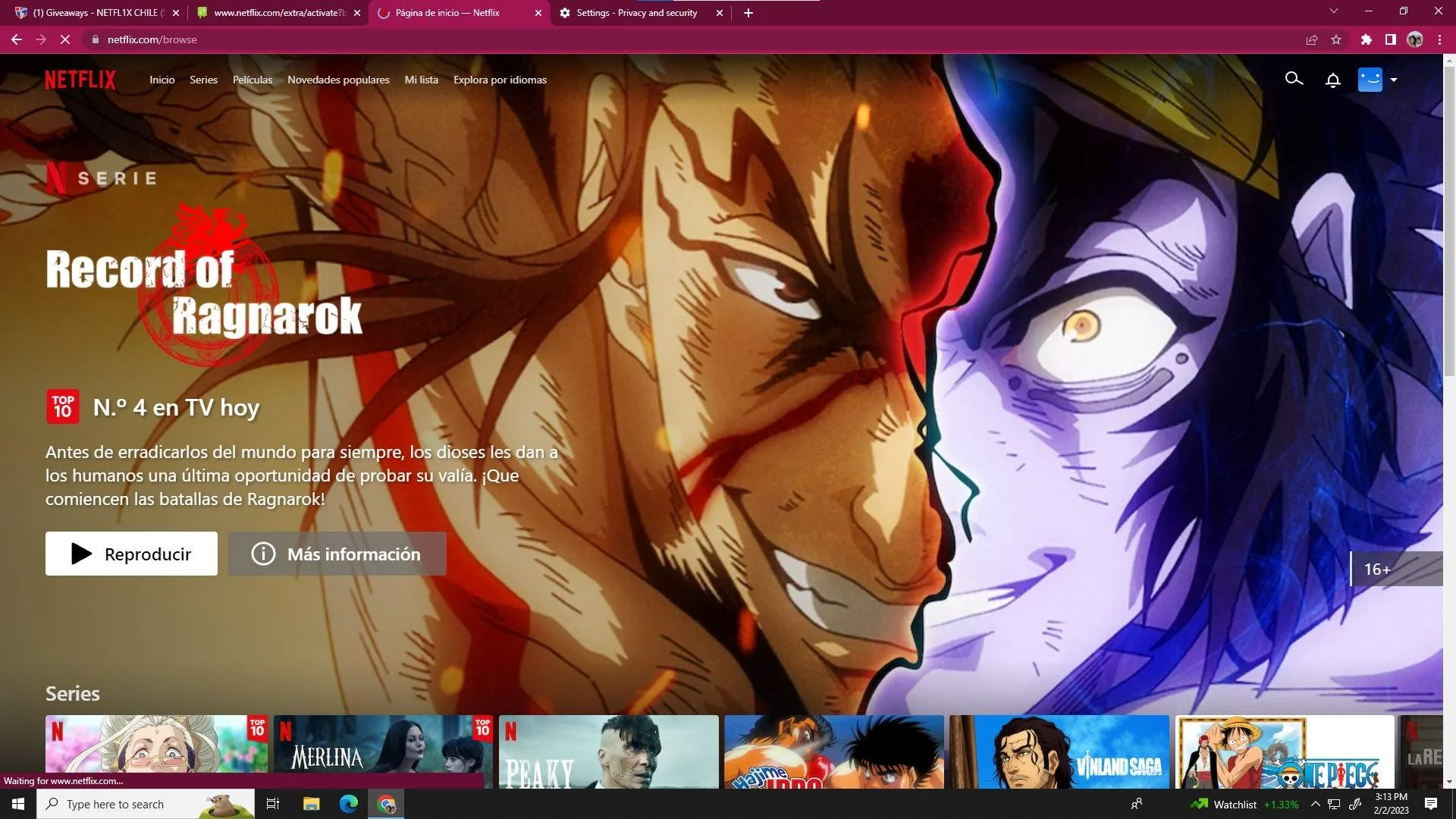The image size is (1456, 819).
Task: Click the Más información button
Action: 337,554
